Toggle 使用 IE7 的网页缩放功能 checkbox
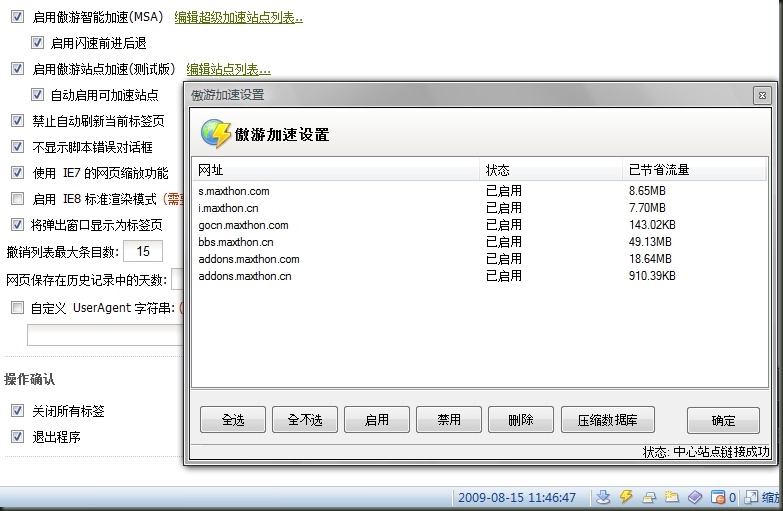783x511 pixels. coord(17,172)
